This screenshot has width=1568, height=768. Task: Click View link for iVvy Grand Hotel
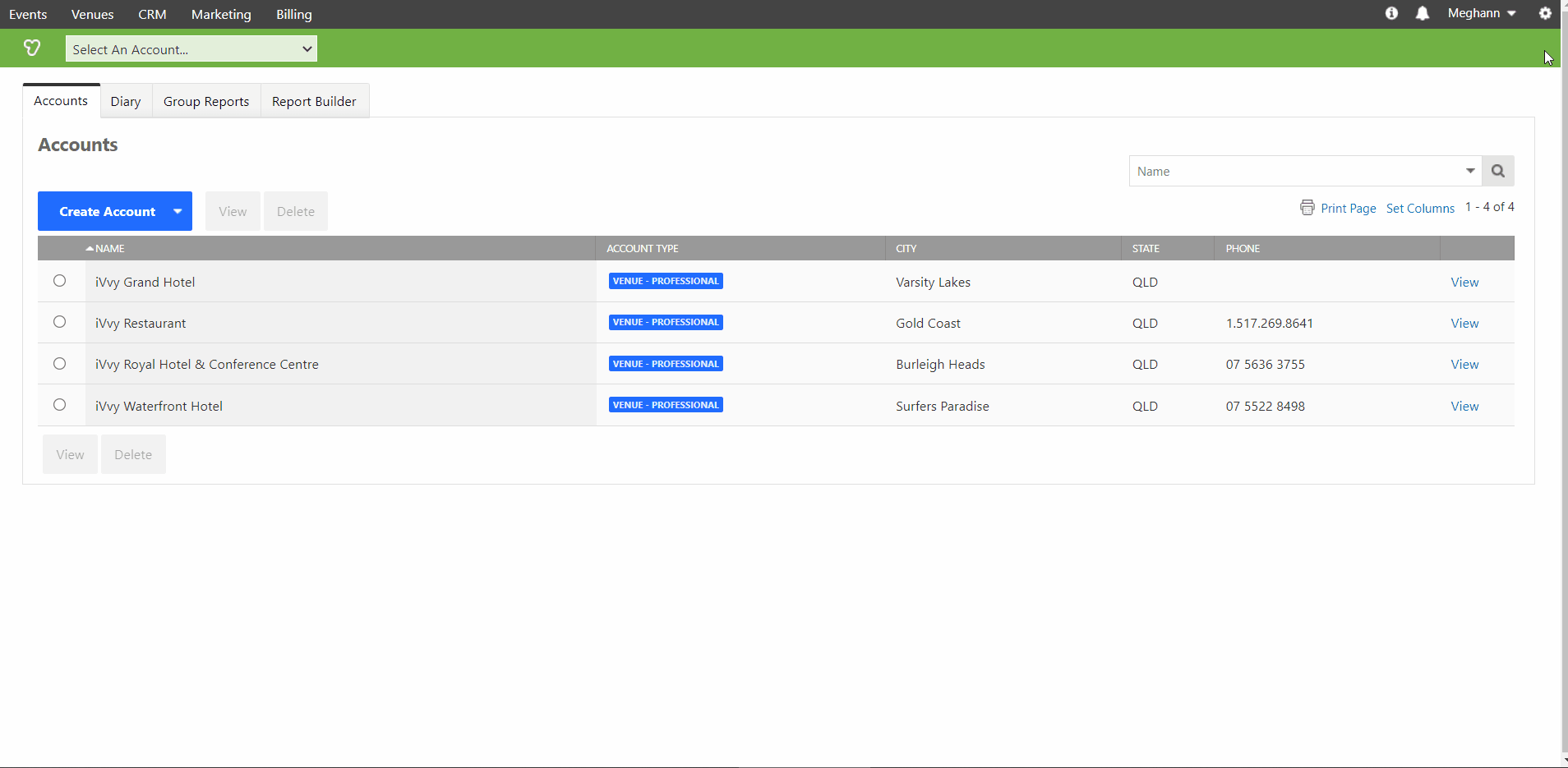(1464, 282)
